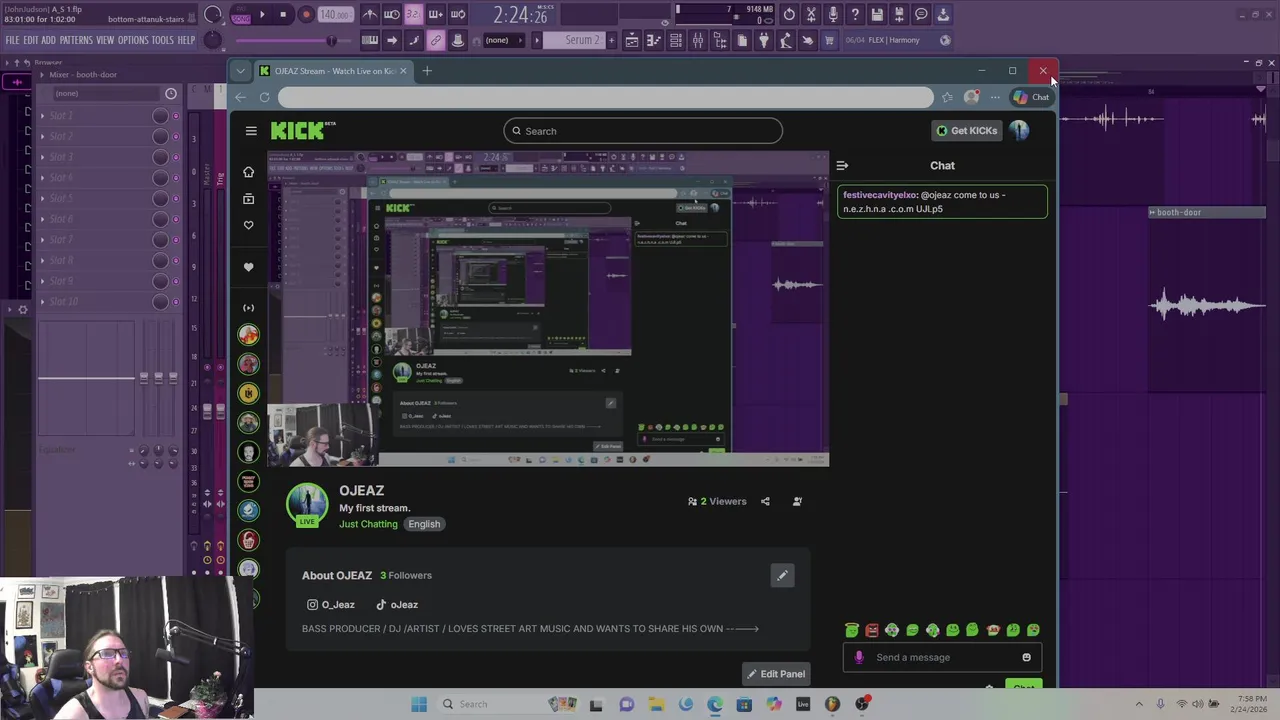This screenshot has height=720, width=1280.
Task: Open a new browser tab
Action: (427, 71)
